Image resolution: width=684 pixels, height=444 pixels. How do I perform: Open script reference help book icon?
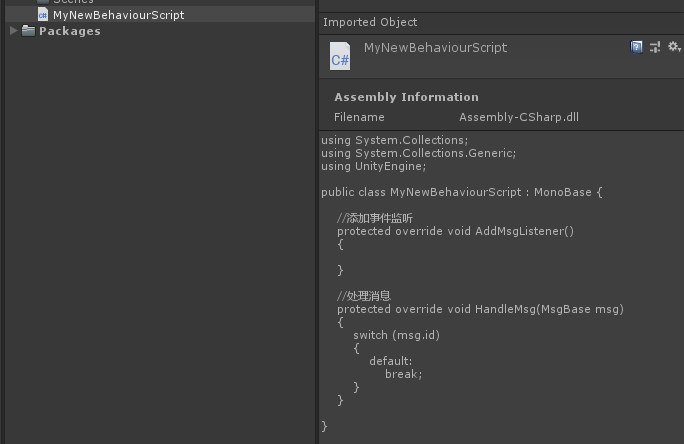click(x=637, y=47)
